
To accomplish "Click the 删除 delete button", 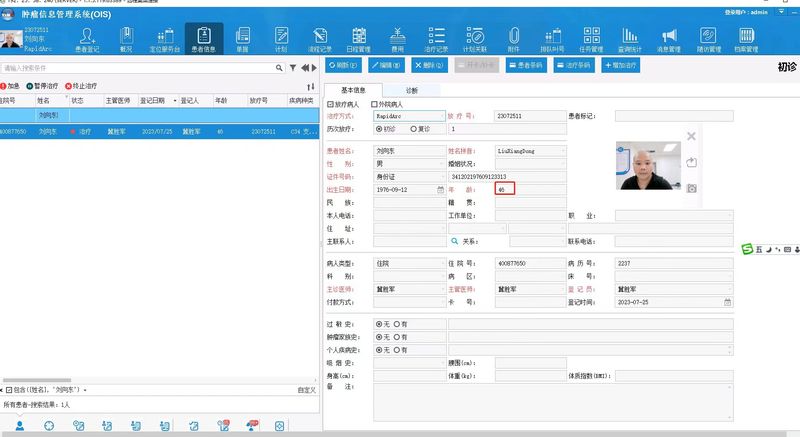I will [x=429, y=65].
